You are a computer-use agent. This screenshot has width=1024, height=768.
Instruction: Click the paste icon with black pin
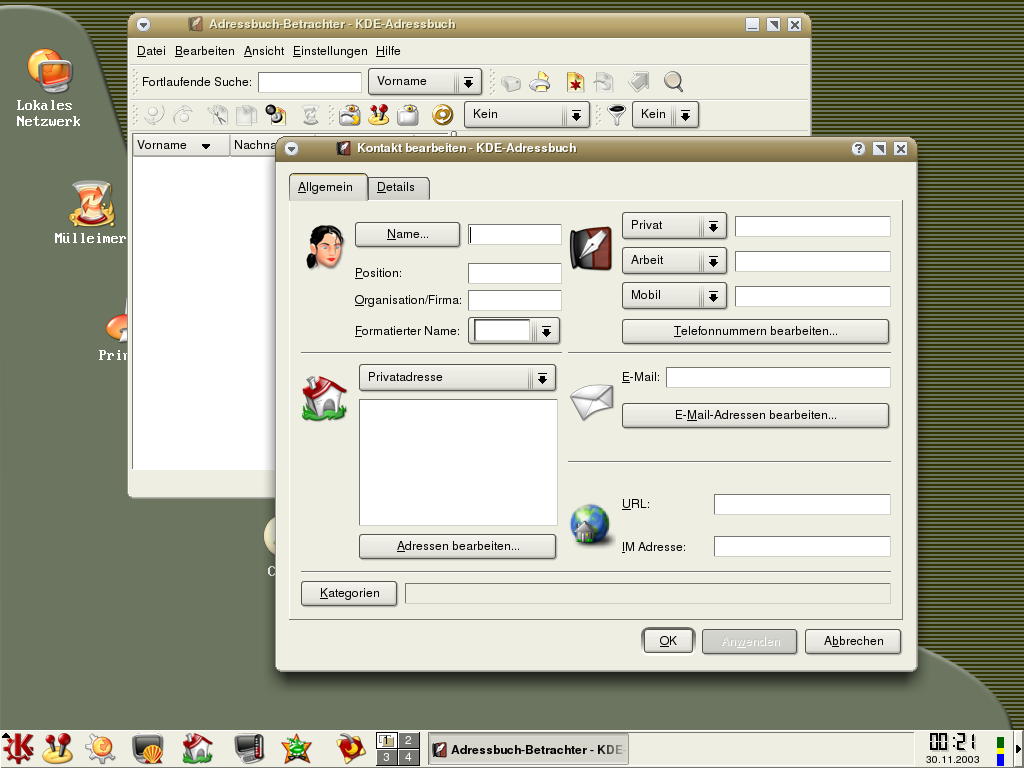[x=276, y=115]
